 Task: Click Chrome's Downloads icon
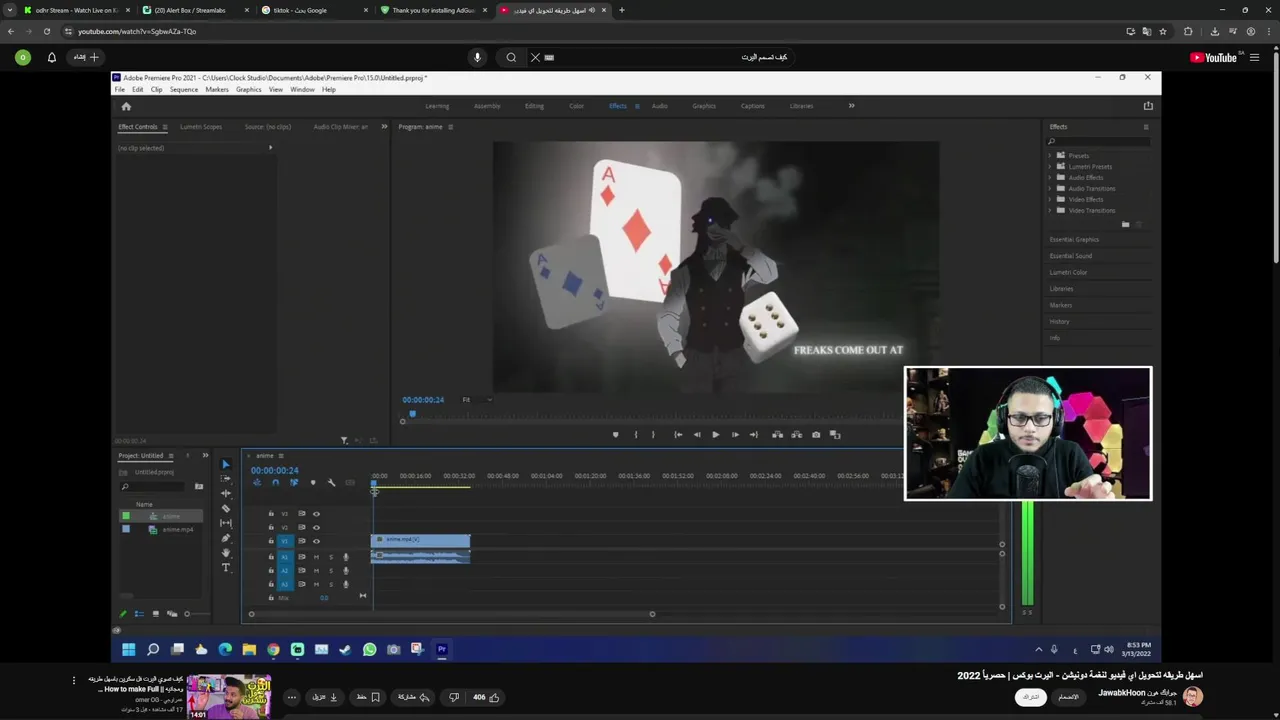point(1214,31)
